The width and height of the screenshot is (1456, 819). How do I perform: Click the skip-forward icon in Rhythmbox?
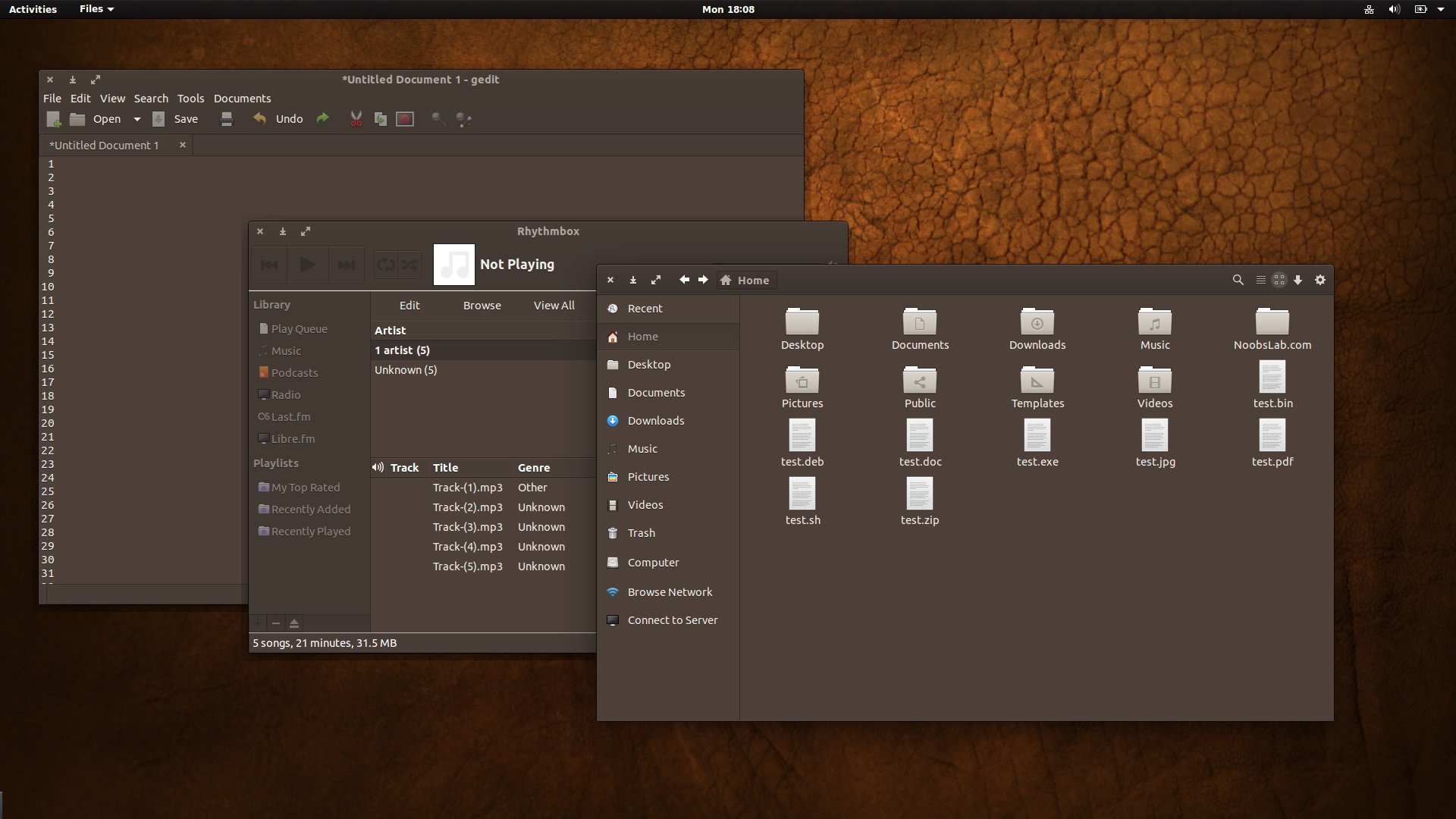pos(347,264)
